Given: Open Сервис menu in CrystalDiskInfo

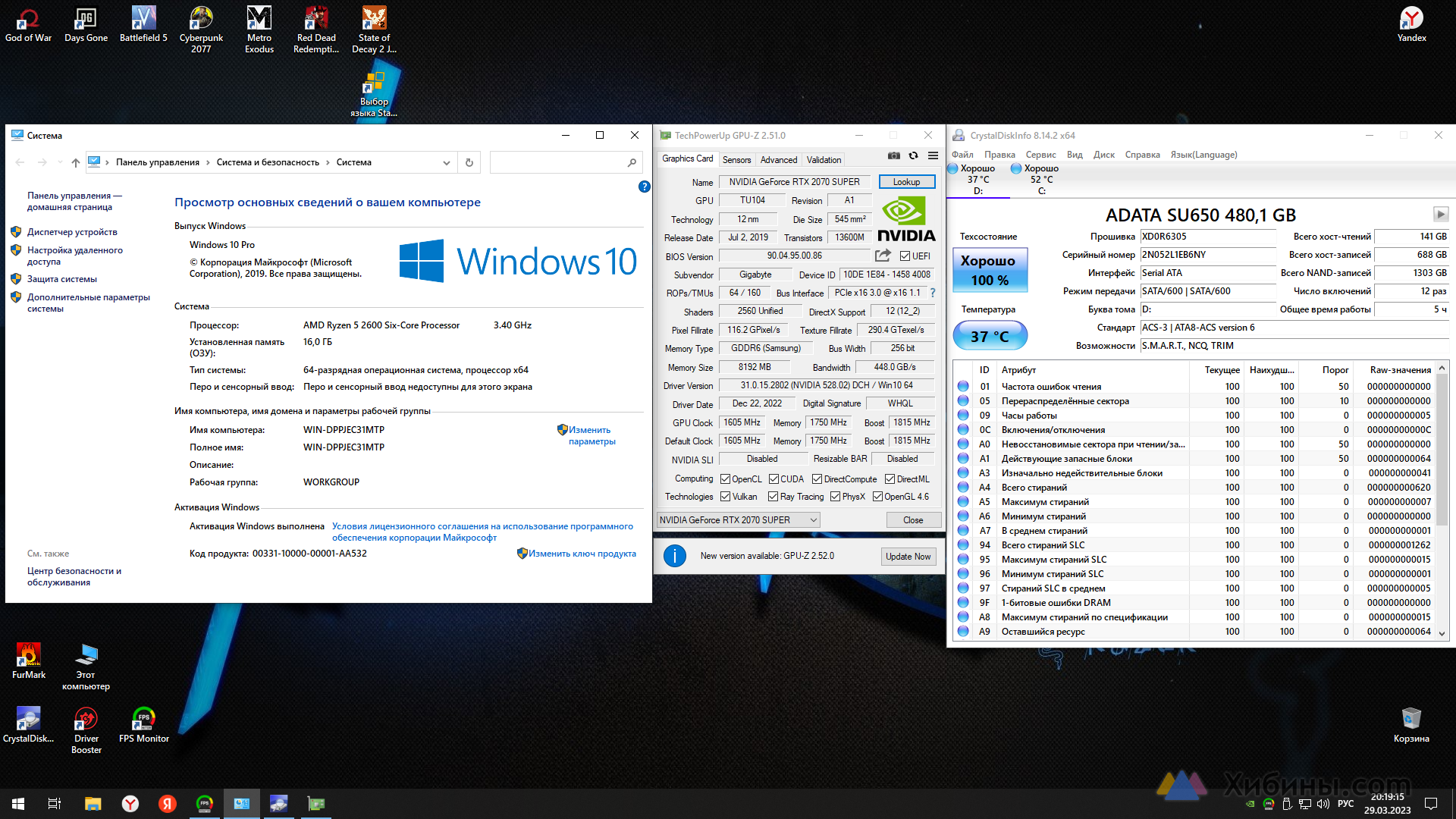Looking at the screenshot, I should 1040,155.
